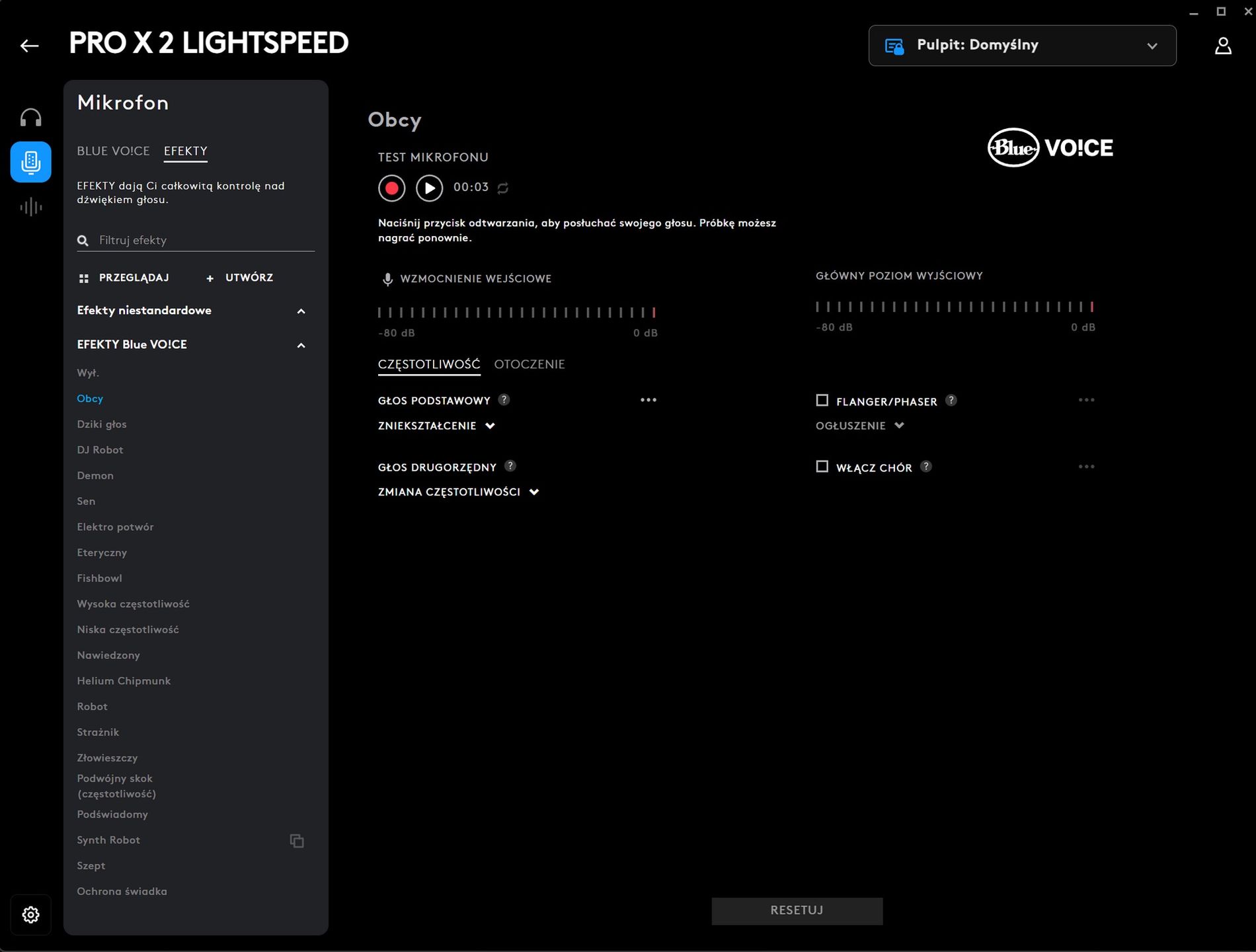Click help icon beside GŁOS DRUGORZĘDNY
This screenshot has height=952, width=1256.
(x=510, y=466)
